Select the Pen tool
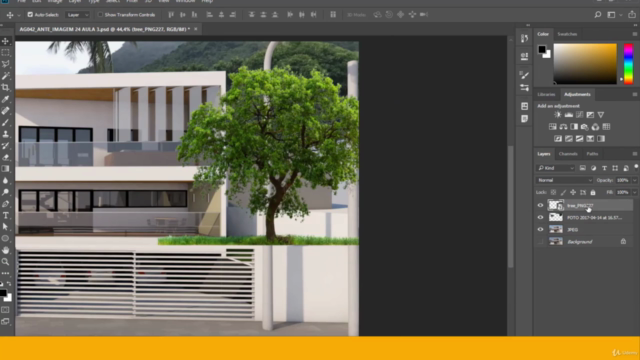This screenshot has width=640, height=360. (5, 204)
